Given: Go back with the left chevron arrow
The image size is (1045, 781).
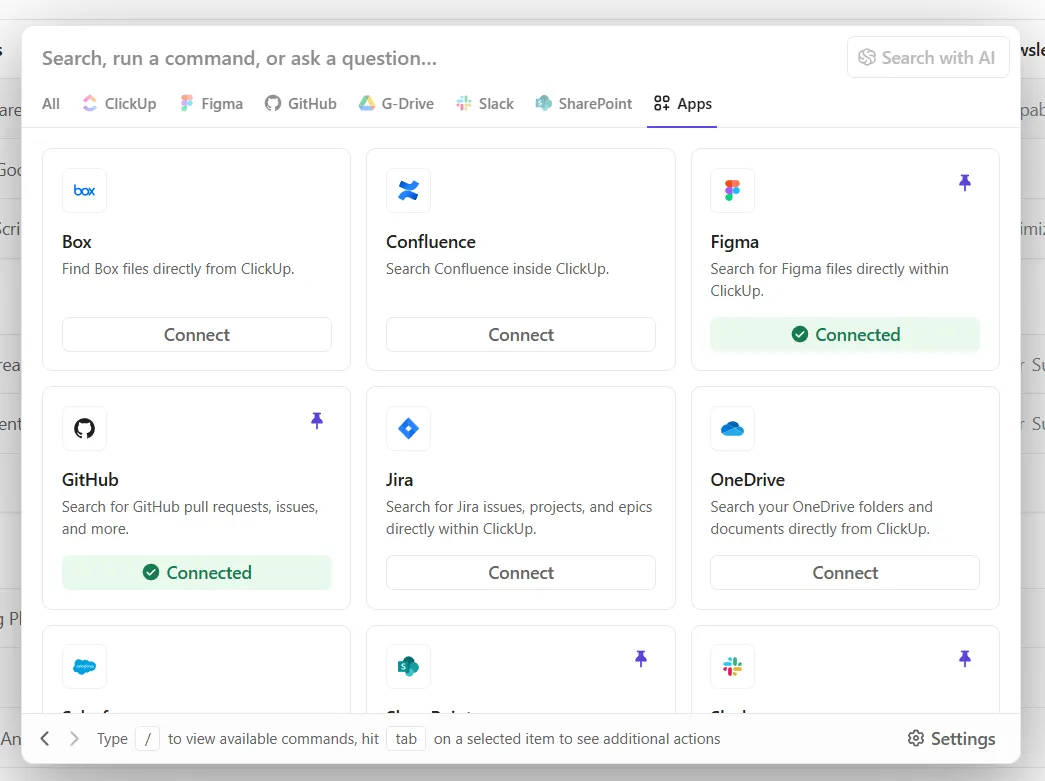Looking at the screenshot, I should [x=45, y=738].
